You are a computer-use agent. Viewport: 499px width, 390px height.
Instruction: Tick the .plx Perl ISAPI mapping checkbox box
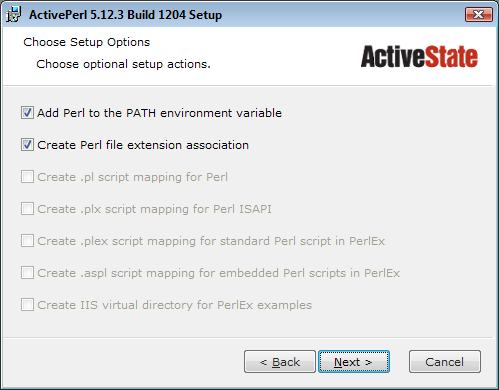27,209
